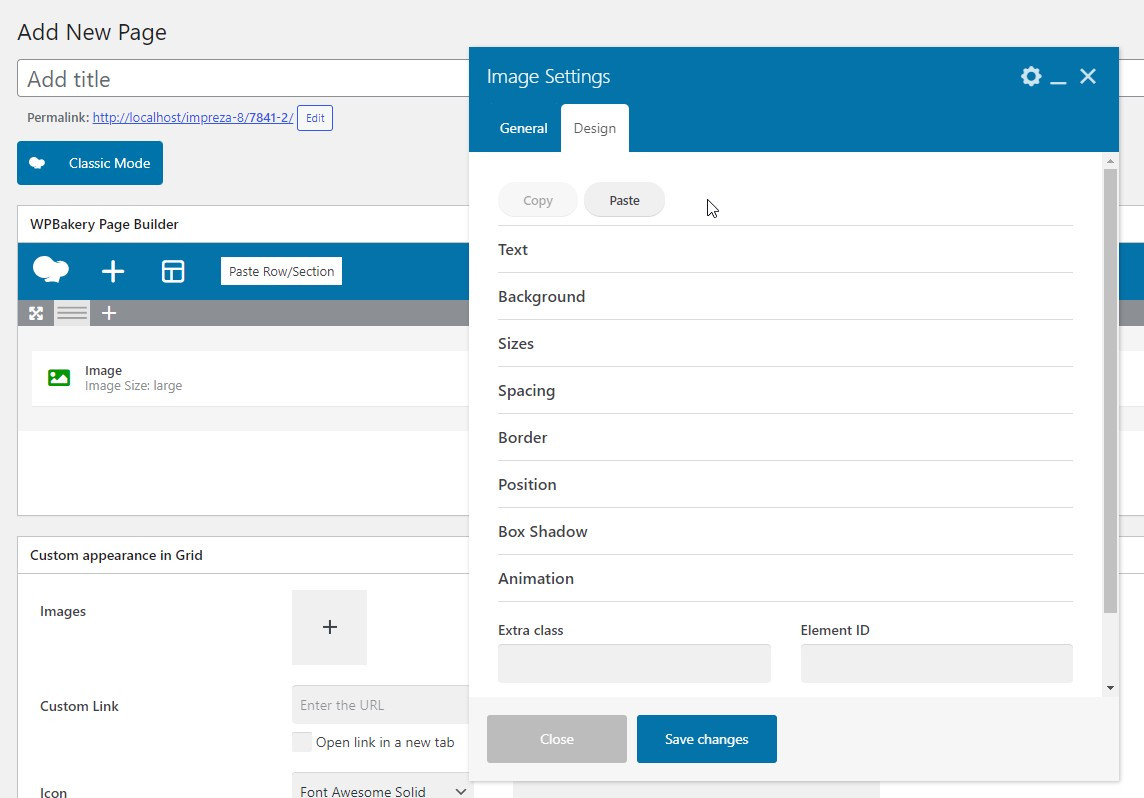Add a new element with the toolbar plus icon

tap(112, 271)
